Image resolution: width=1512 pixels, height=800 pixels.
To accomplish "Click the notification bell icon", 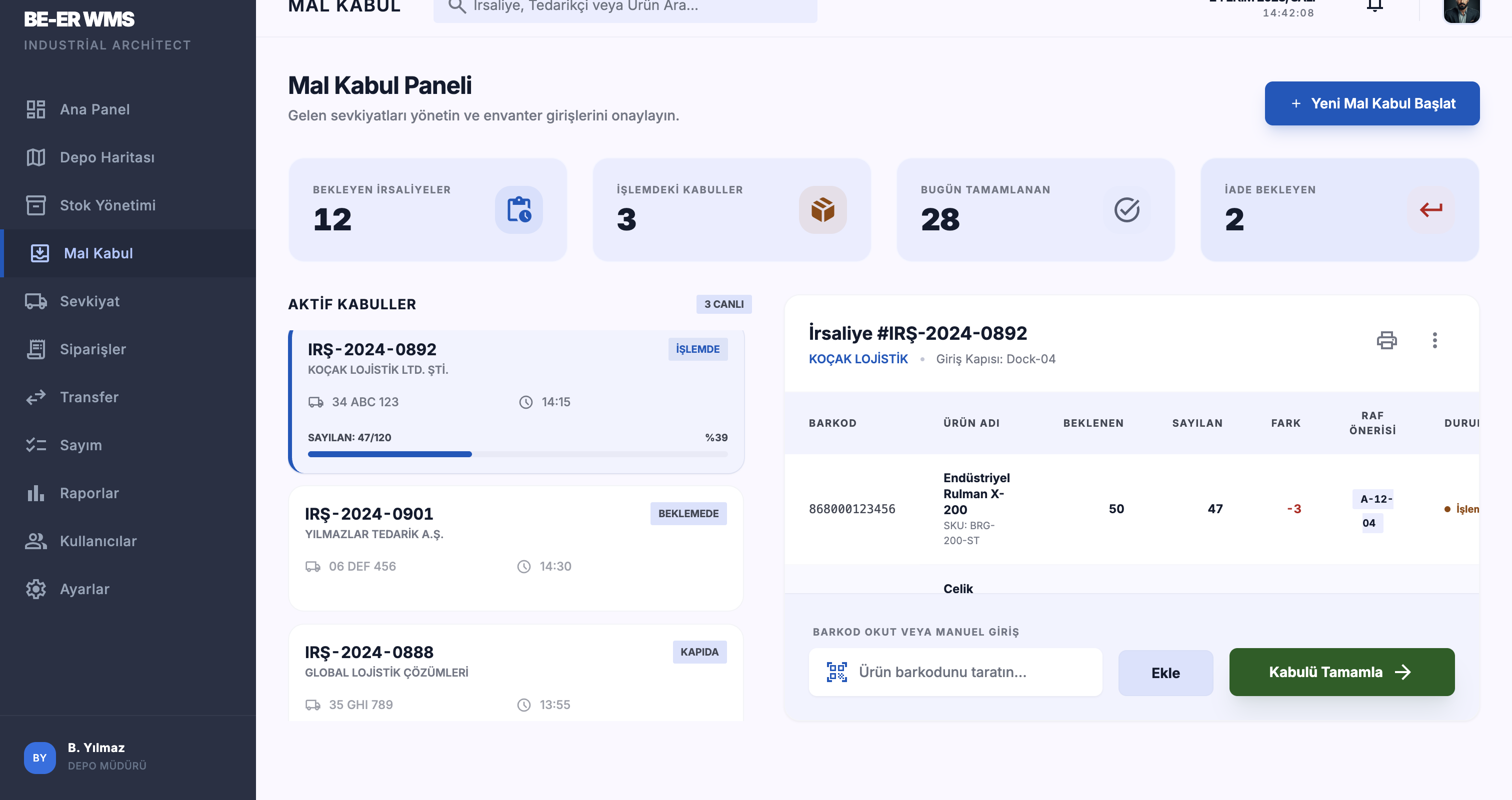I will pos(1374,6).
